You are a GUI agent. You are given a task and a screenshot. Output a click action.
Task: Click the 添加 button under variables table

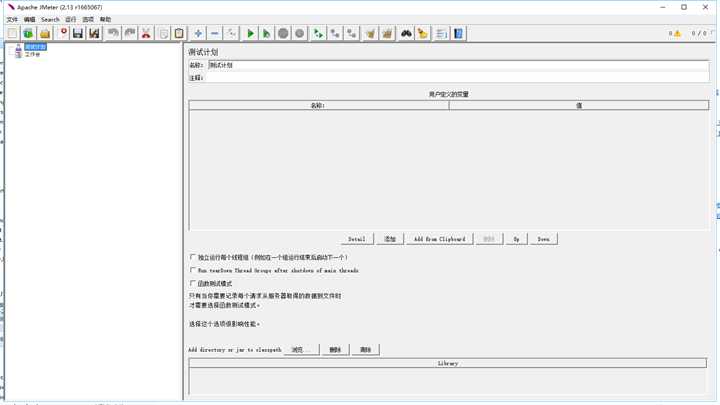[x=390, y=239]
